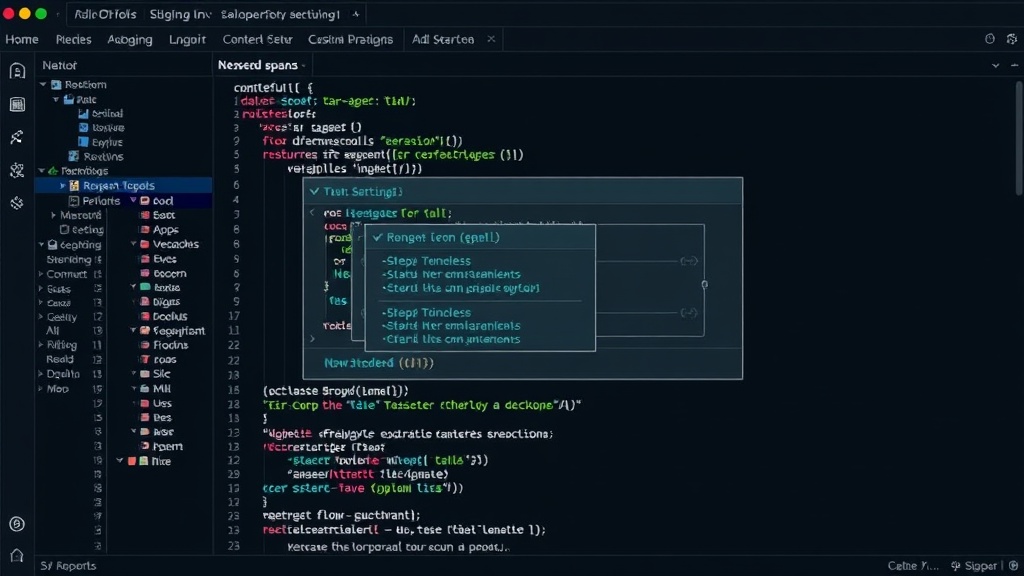Select the 'Stiging Inv' title bar tab
This screenshot has height=576, width=1024.
[x=180, y=14]
